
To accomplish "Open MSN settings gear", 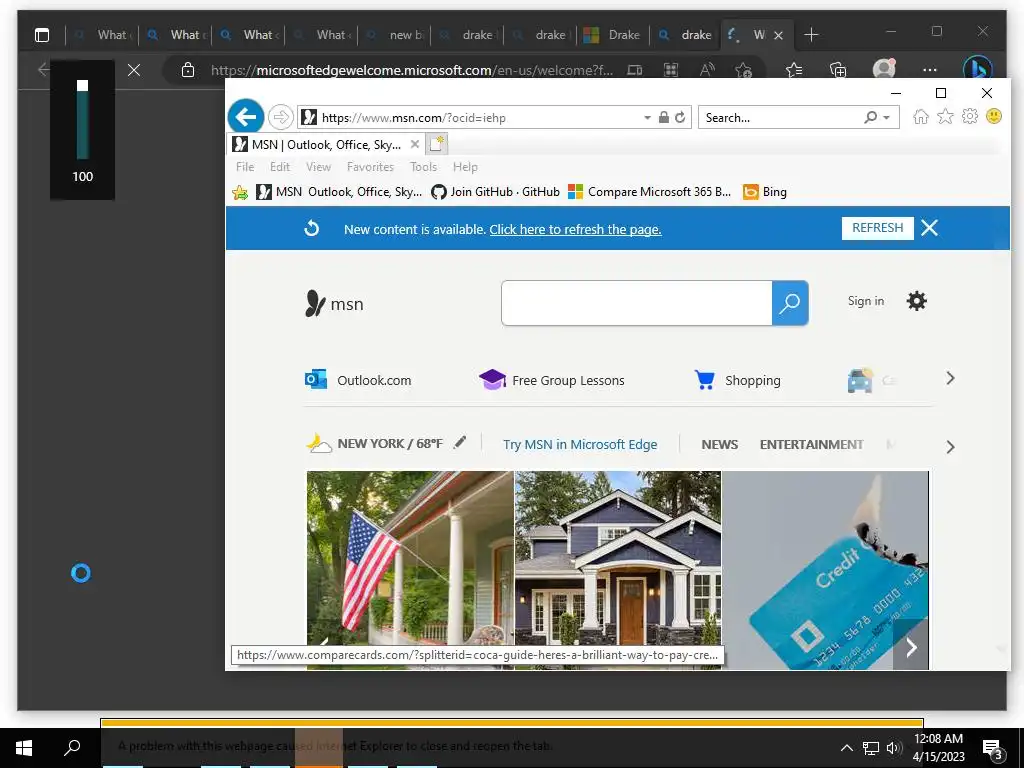I will (916, 301).
